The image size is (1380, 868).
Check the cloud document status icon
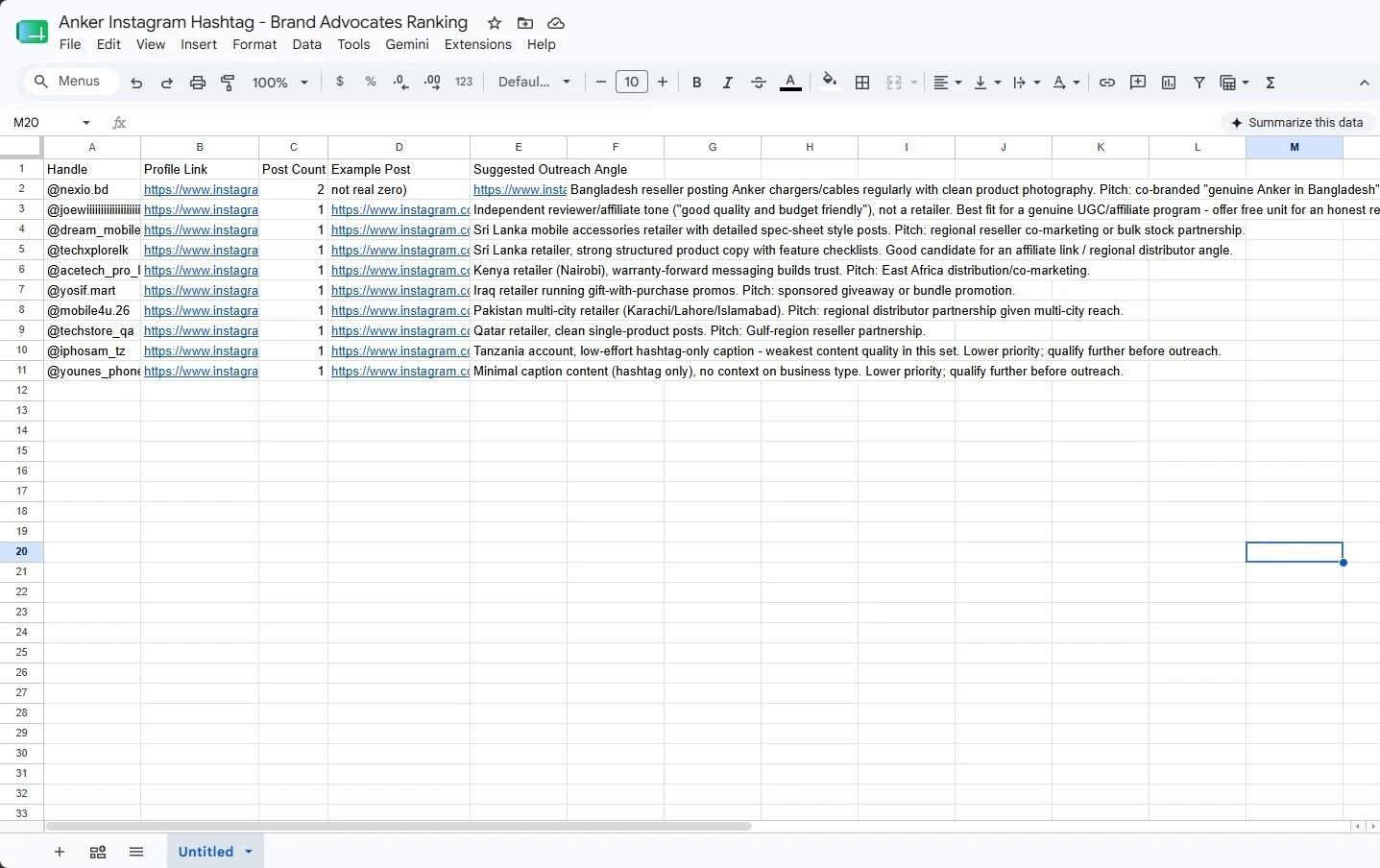[556, 23]
